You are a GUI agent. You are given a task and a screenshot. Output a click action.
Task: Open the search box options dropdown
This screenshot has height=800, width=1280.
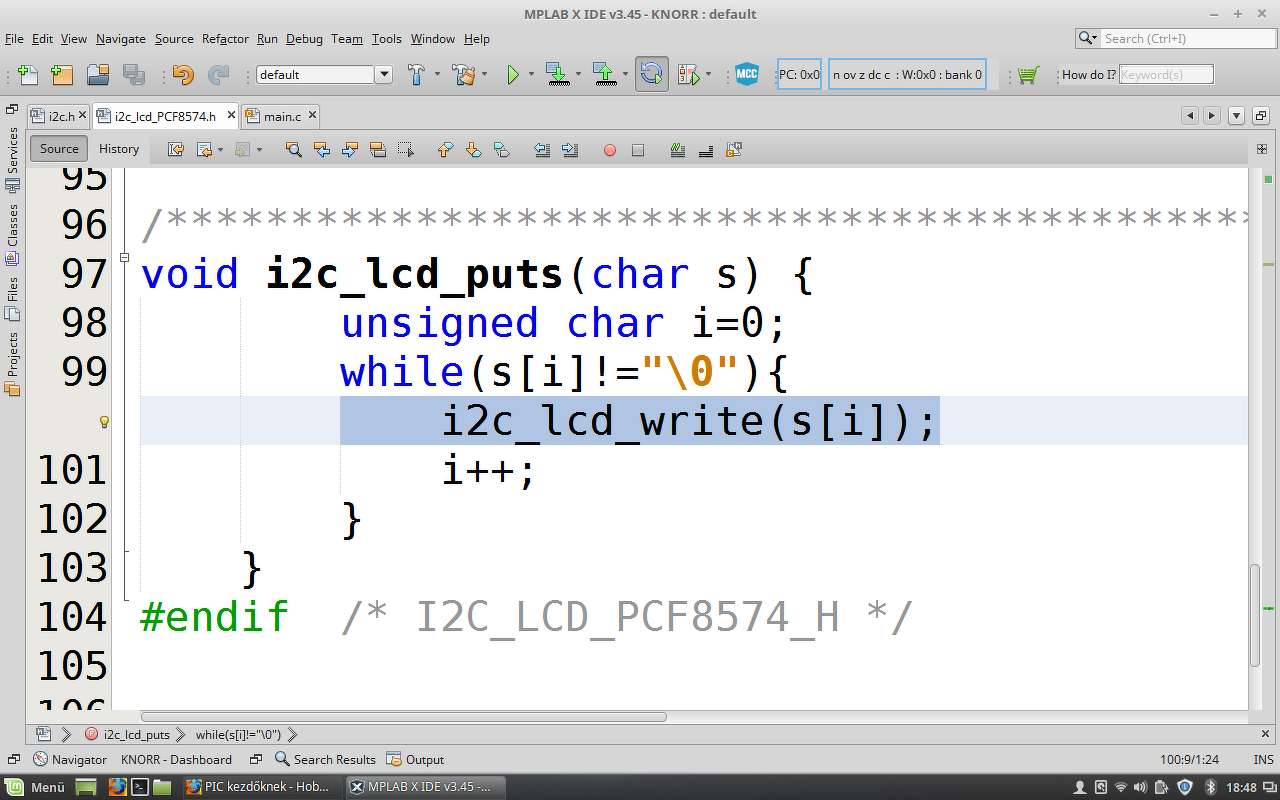coord(1088,38)
